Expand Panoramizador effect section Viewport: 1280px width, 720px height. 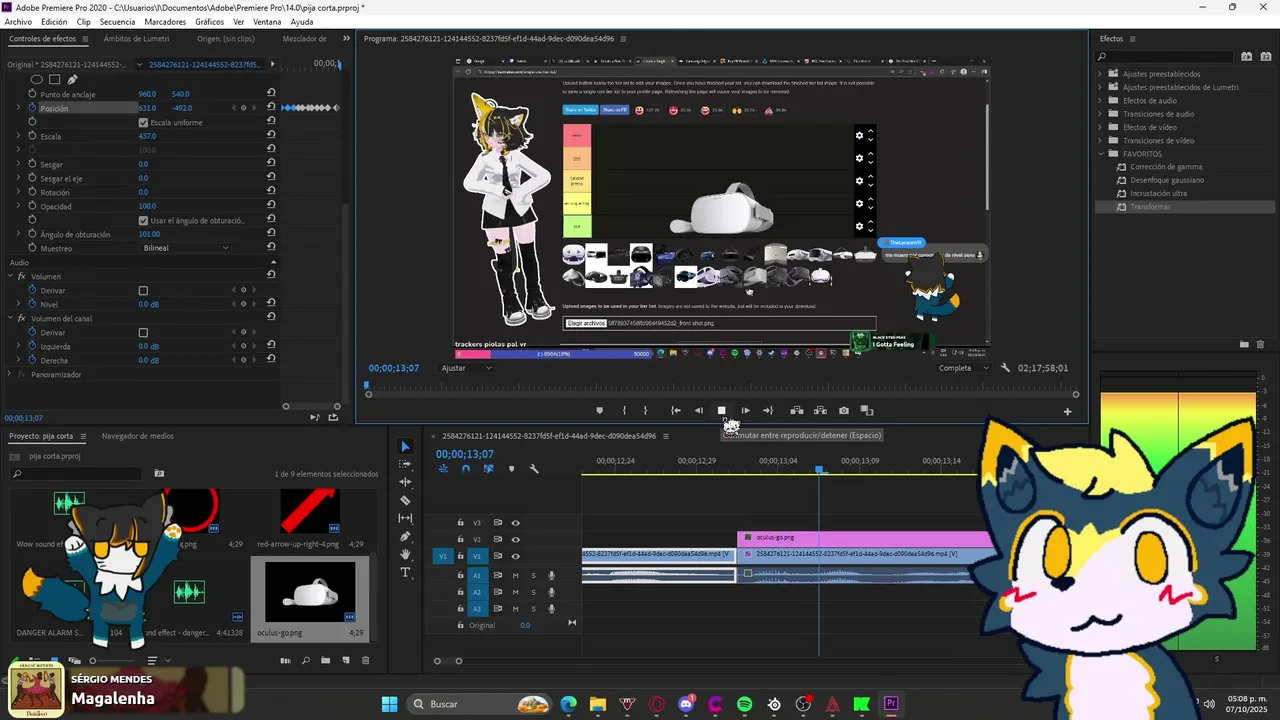click(9, 374)
